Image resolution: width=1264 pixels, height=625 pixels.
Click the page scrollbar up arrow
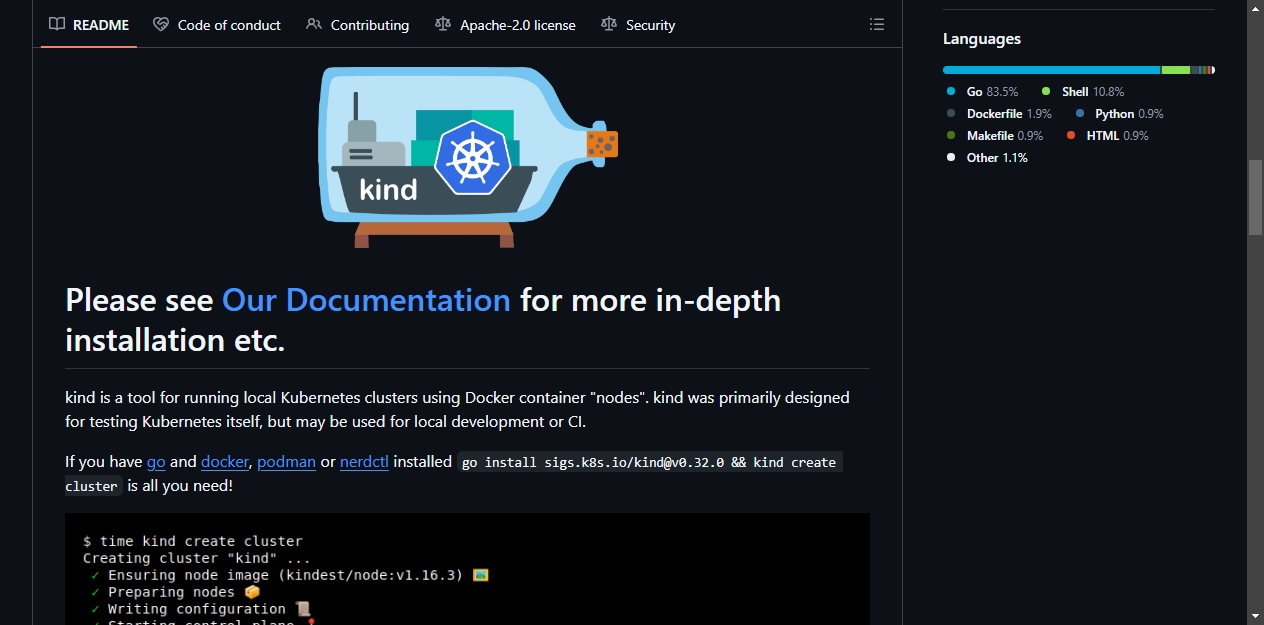1255,8
